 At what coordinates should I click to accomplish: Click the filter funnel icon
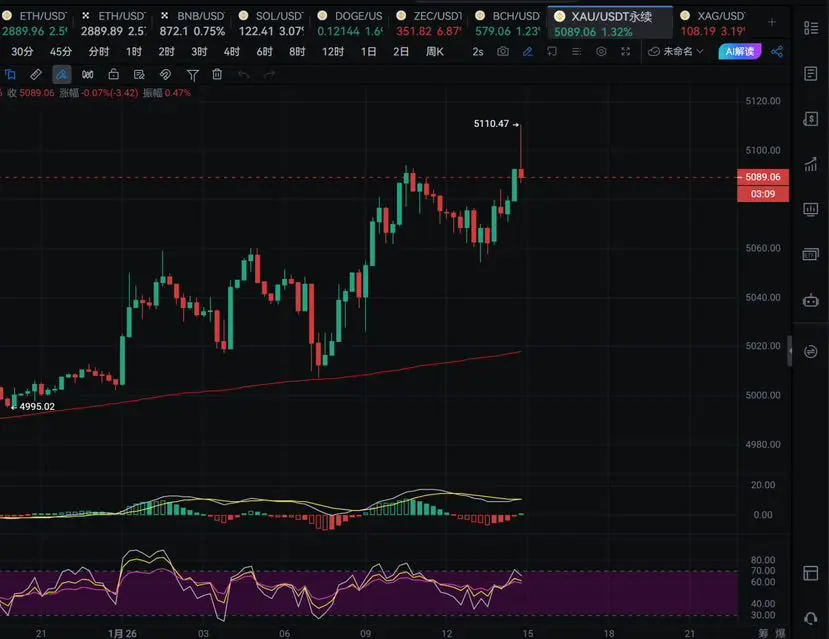pyautogui.click(x=193, y=76)
